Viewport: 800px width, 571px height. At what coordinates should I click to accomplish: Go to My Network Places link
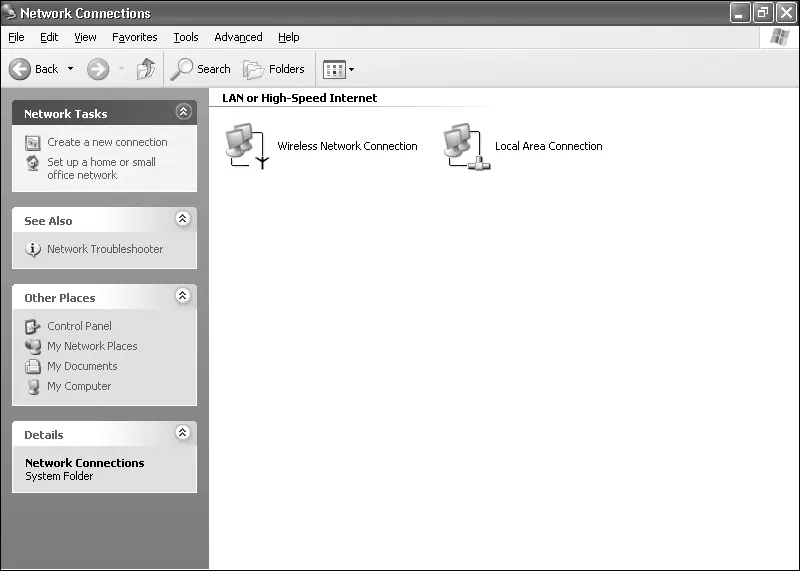pyautogui.click(x=92, y=346)
